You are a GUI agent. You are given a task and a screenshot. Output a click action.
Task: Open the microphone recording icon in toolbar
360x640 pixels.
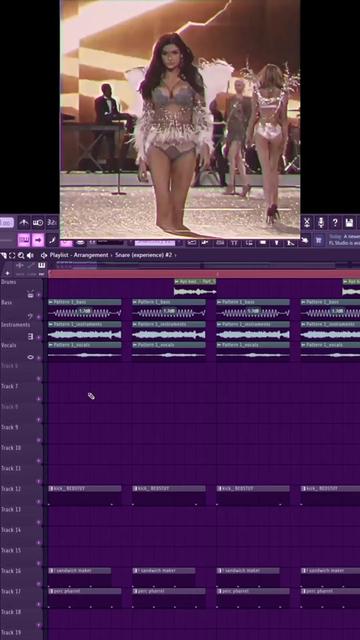(x=321, y=222)
